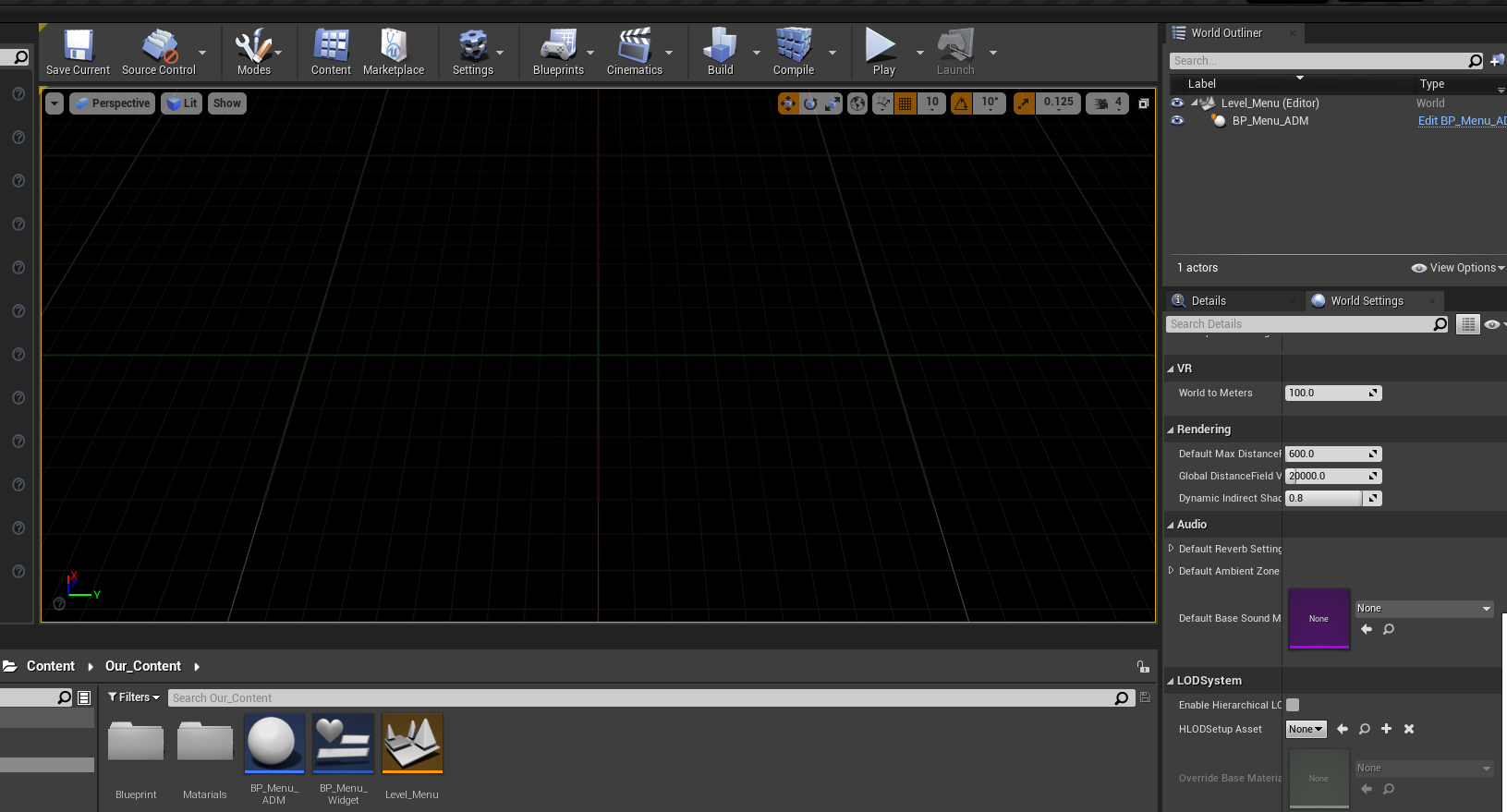The image size is (1507, 812).
Task: Maximize or restore the viewport
Action: [1144, 103]
